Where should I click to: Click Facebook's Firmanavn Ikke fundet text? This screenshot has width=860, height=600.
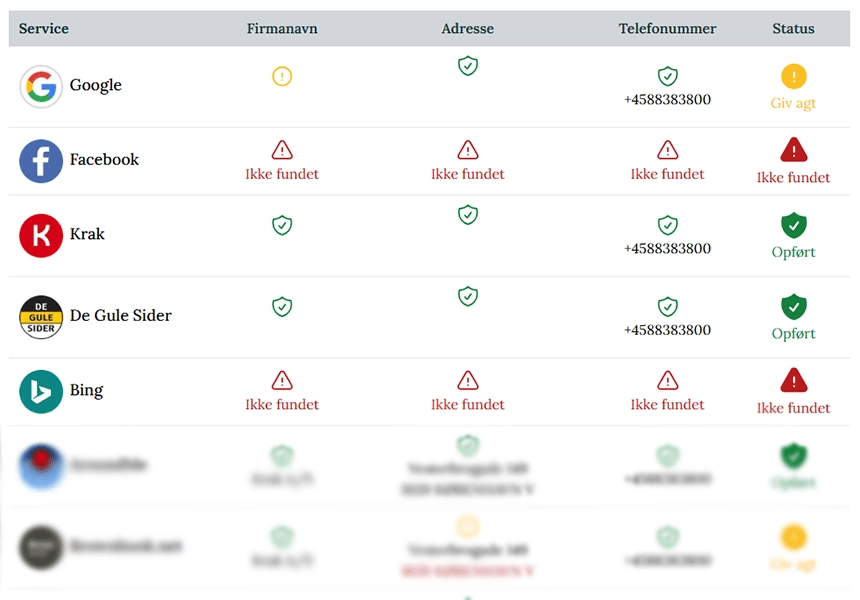[x=282, y=174]
